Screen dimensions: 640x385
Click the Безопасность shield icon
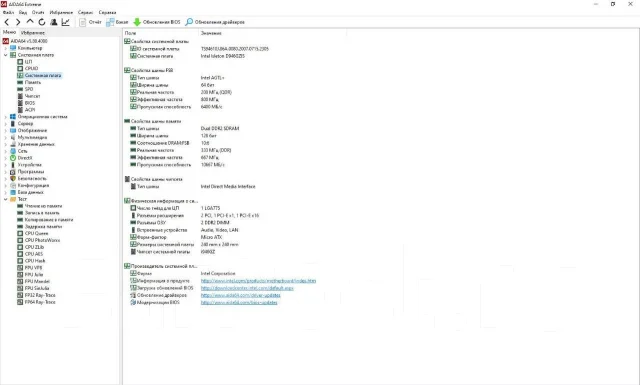pyautogui.click(x=13, y=178)
